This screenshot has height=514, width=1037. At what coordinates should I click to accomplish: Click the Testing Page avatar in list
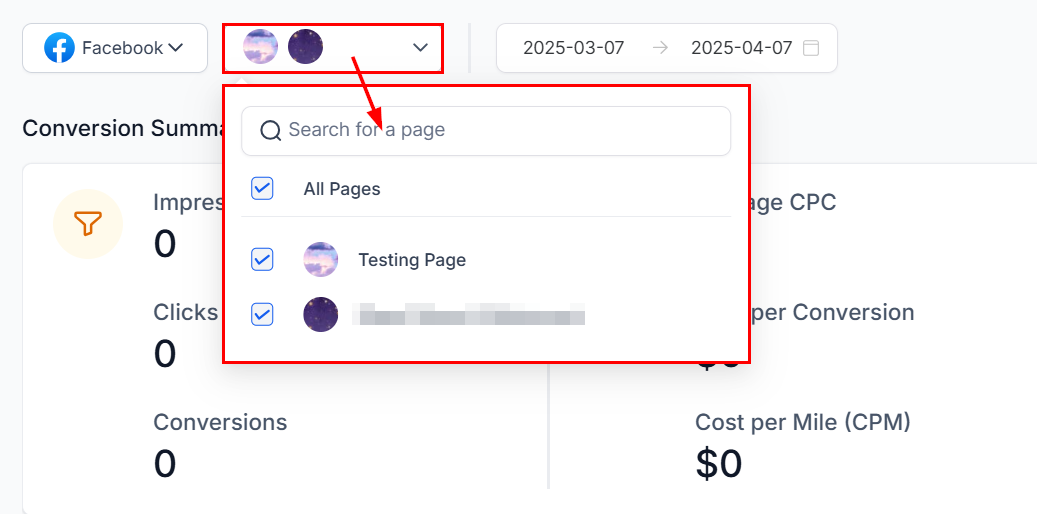click(x=321, y=259)
